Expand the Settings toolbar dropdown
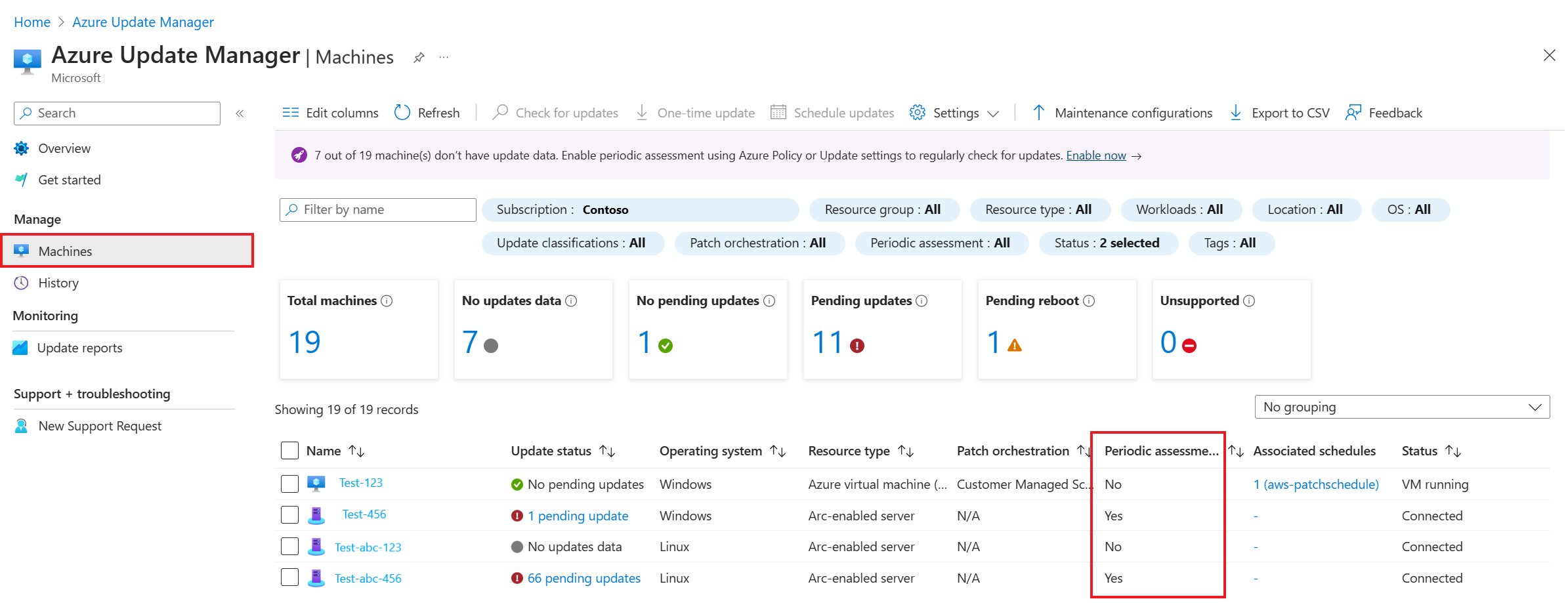The image size is (1568, 603). coord(993,112)
